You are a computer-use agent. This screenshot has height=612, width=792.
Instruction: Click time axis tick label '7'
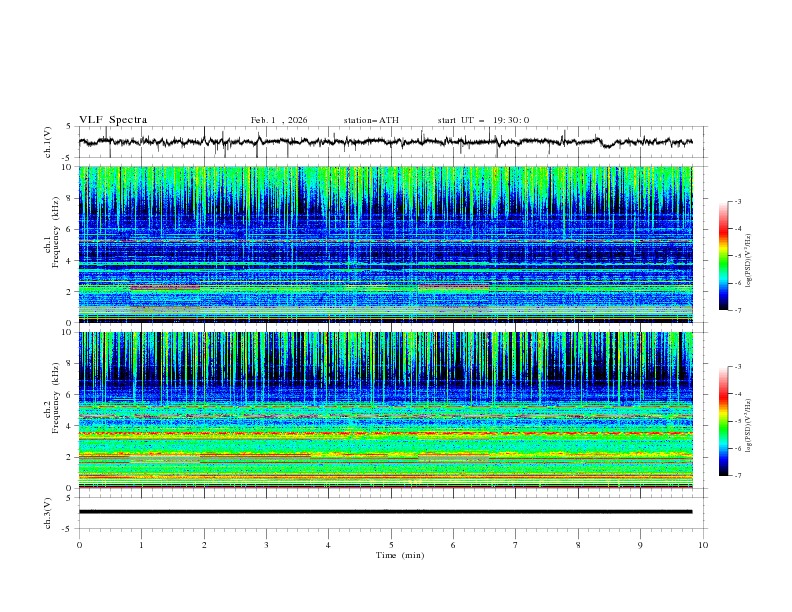(x=516, y=545)
